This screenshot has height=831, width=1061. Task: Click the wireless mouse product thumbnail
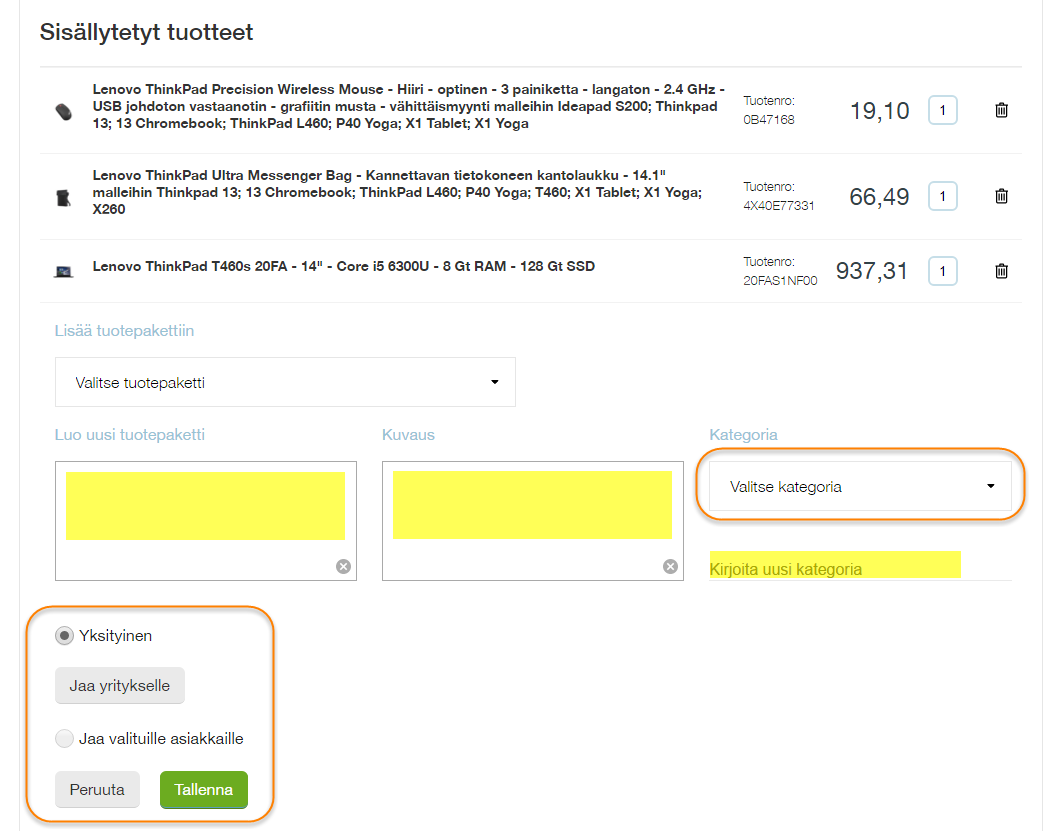(63, 111)
